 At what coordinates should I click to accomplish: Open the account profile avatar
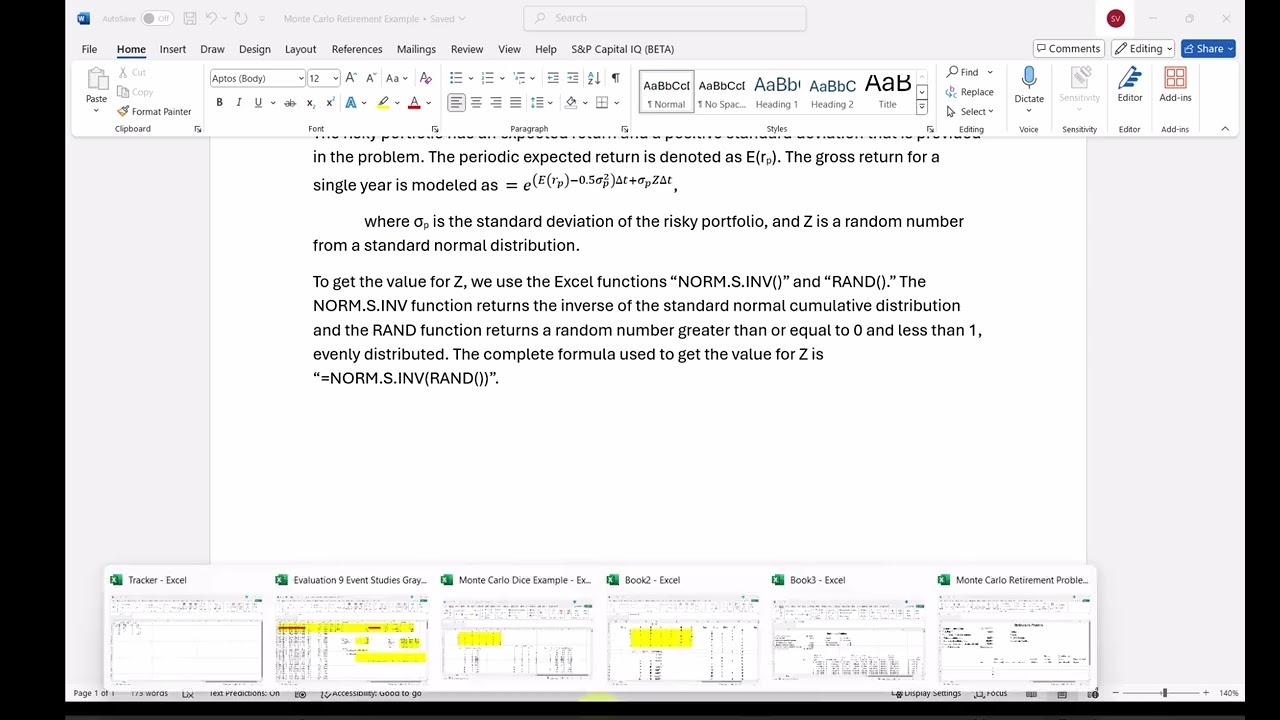pyautogui.click(x=1115, y=18)
